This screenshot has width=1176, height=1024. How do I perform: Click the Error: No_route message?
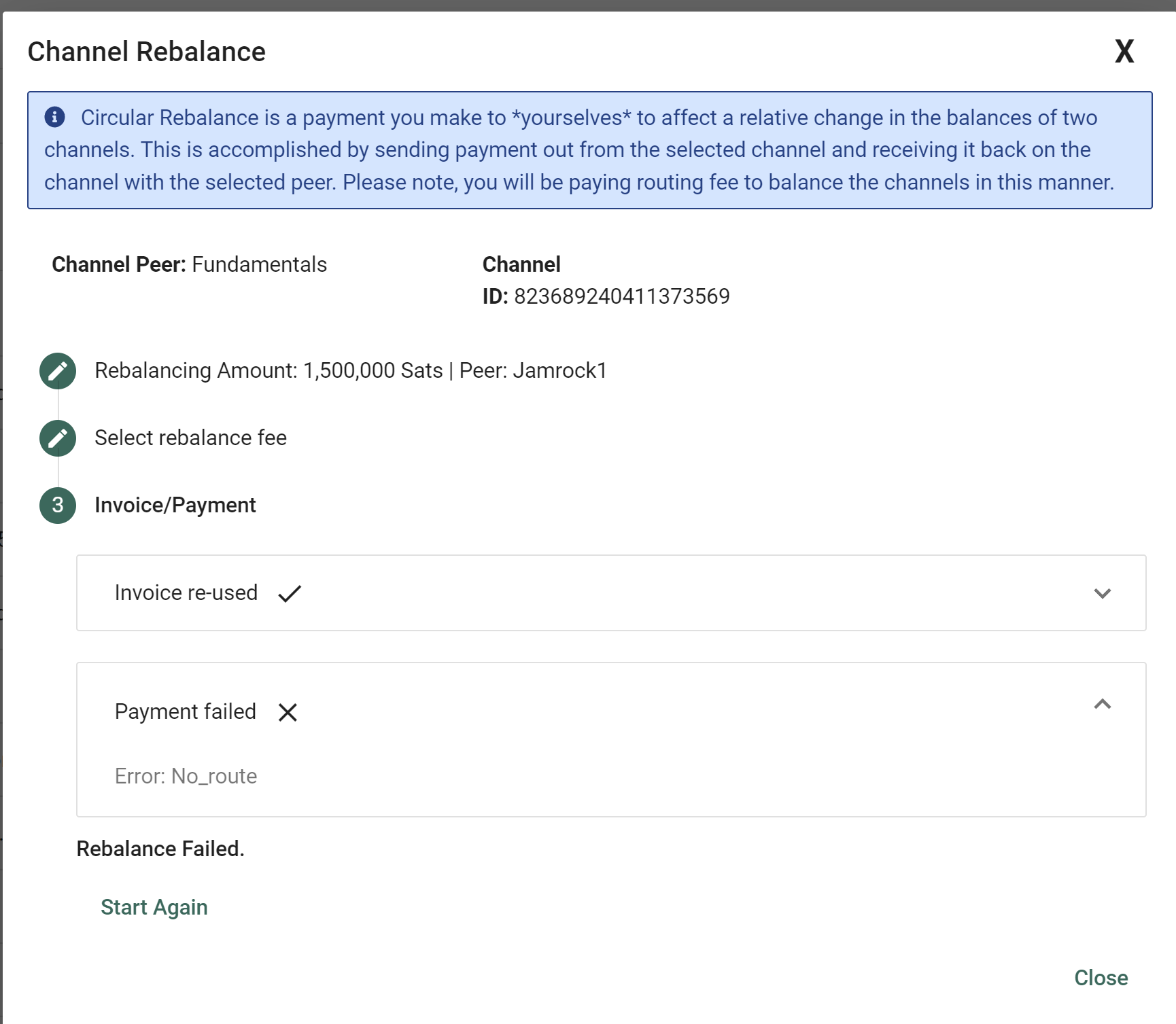(186, 776)
